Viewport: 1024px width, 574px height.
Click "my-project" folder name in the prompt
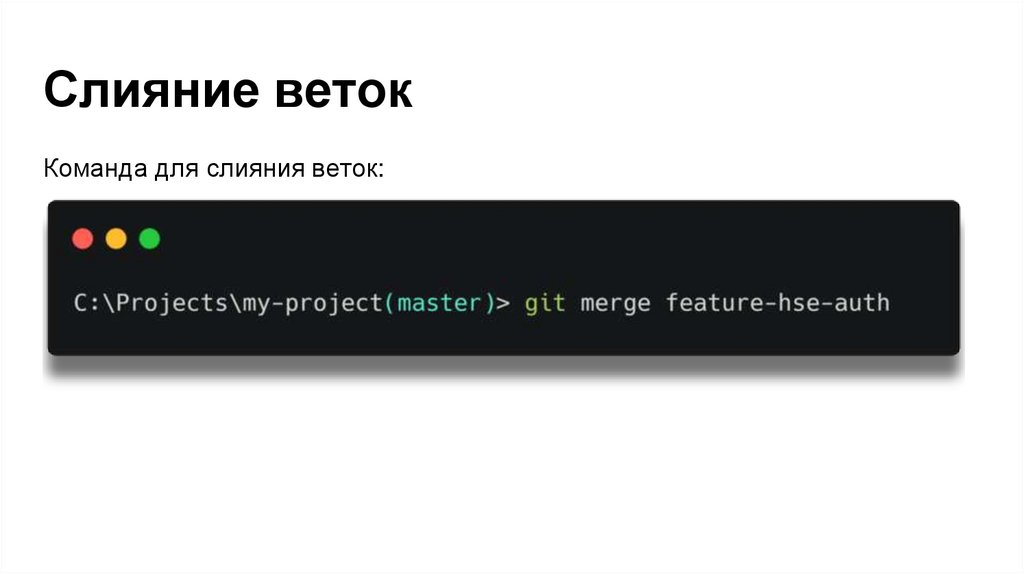point(312,302)
